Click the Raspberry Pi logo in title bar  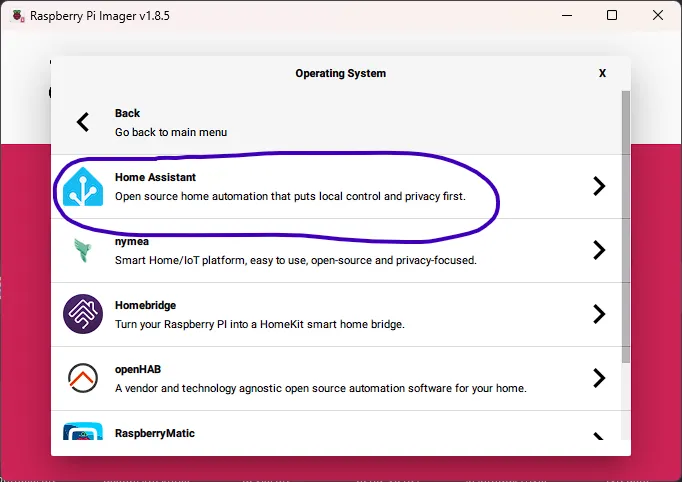point(18,16)
